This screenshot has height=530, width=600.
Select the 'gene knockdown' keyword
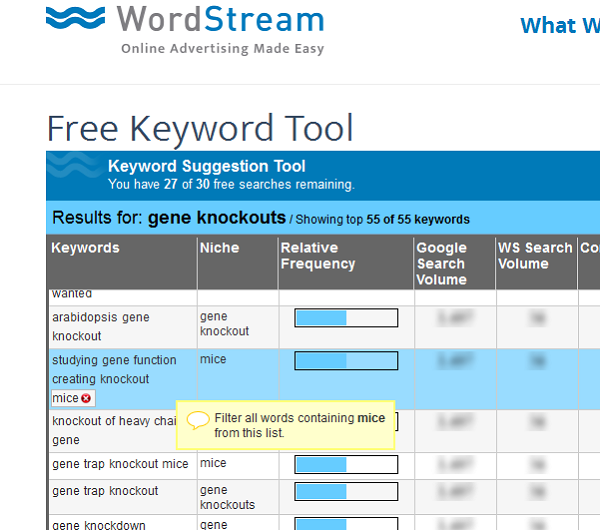tap(99, 525)
